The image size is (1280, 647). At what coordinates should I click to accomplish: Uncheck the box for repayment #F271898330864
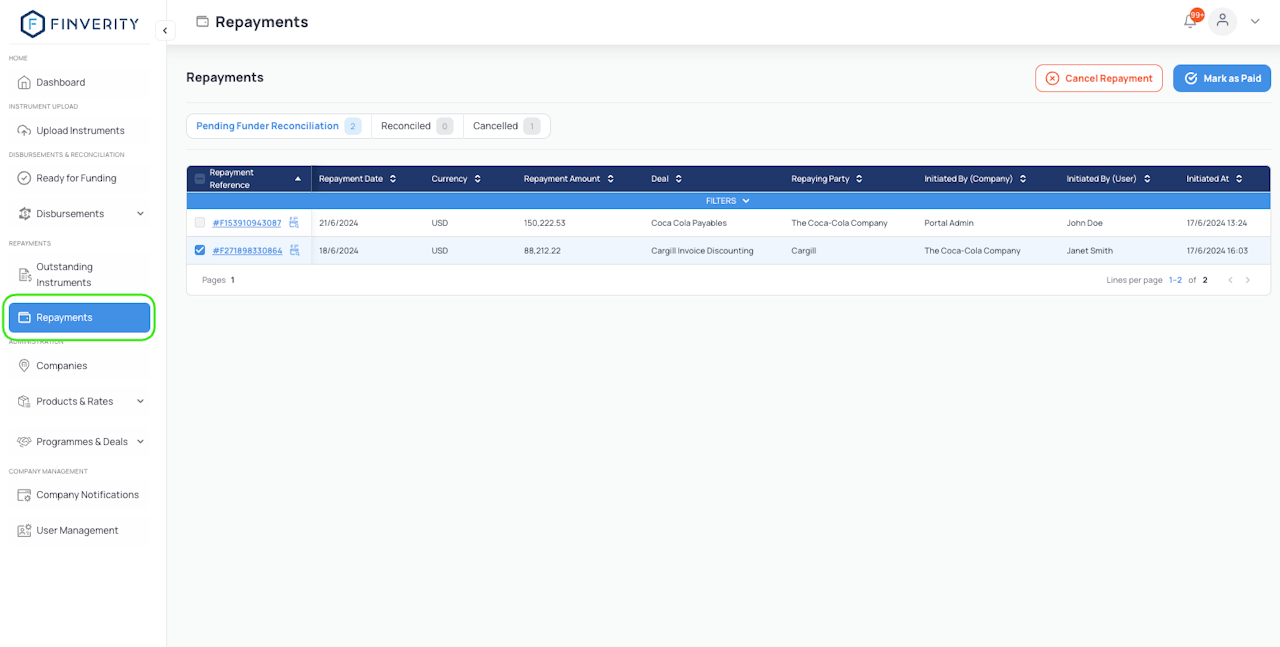(200, 250)
